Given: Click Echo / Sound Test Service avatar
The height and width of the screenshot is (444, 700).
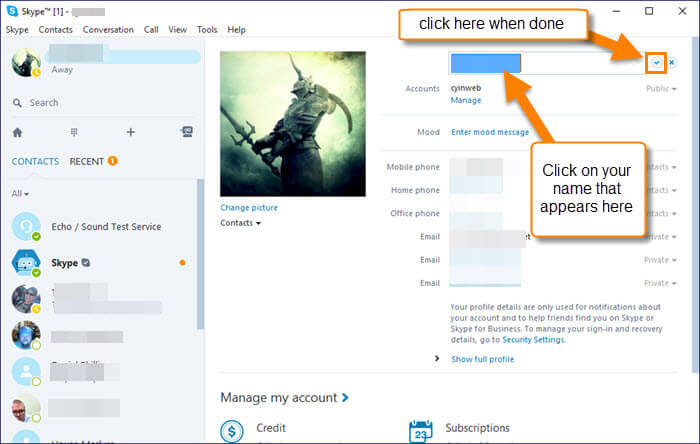Looking at the screenshot, I should [x=26, y=227].
